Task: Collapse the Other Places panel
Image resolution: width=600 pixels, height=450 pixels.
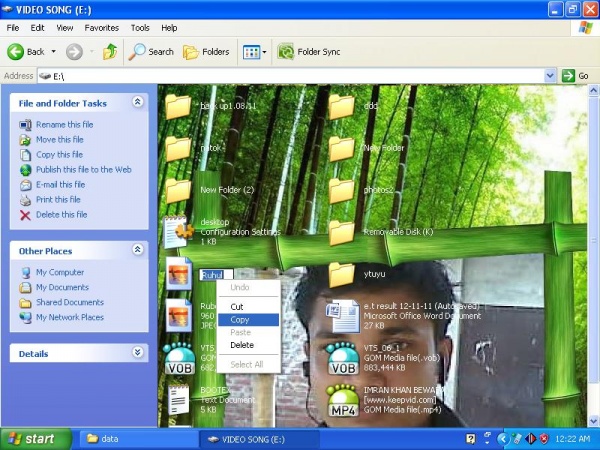Action: pos(138,251)
